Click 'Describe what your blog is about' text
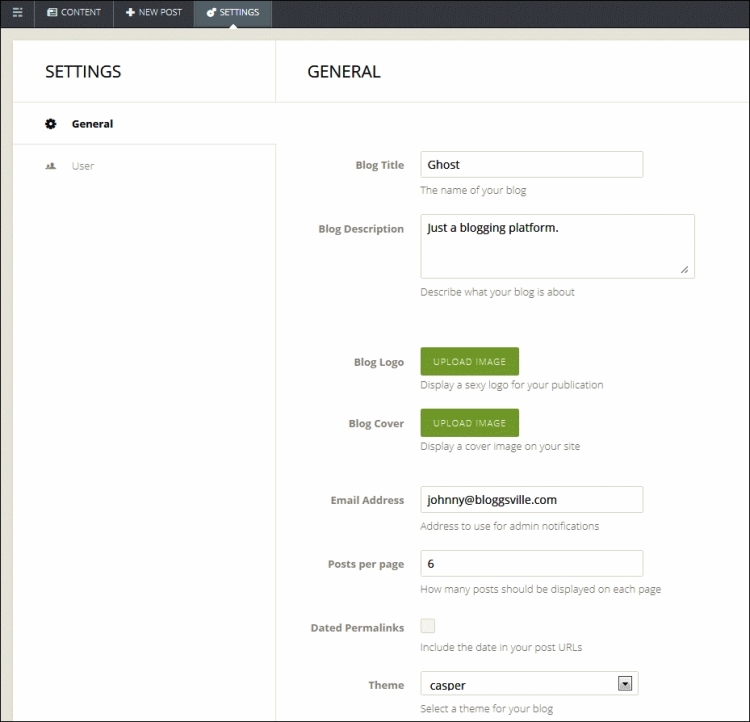Viewport: 750px width, 722px height. pos(497,292)
